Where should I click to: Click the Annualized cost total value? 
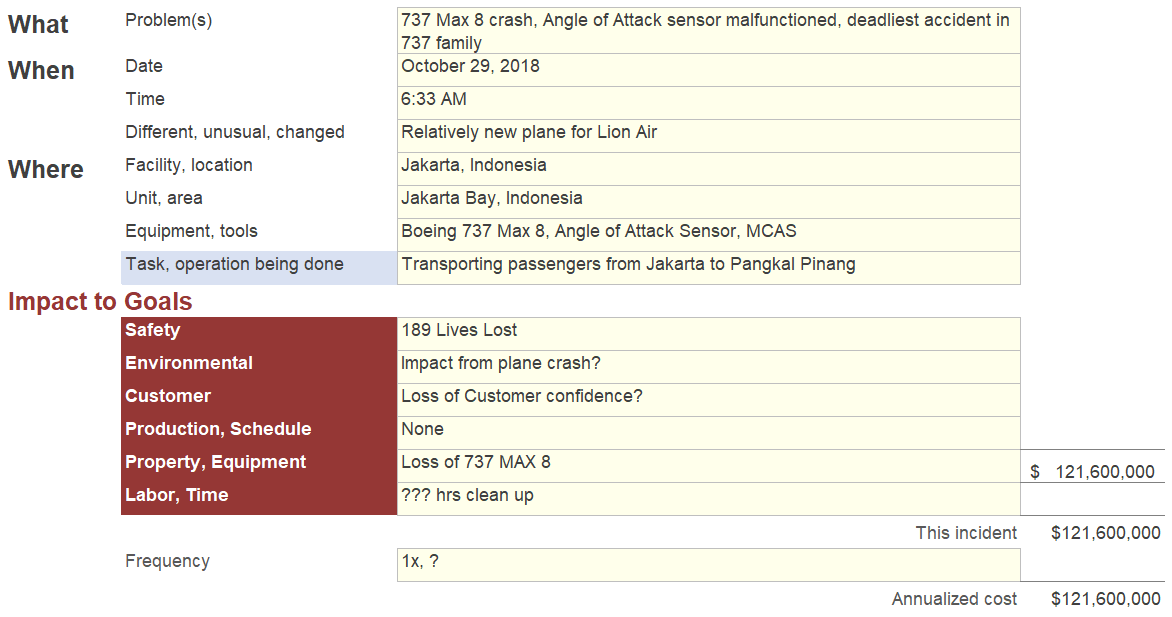1105,599
